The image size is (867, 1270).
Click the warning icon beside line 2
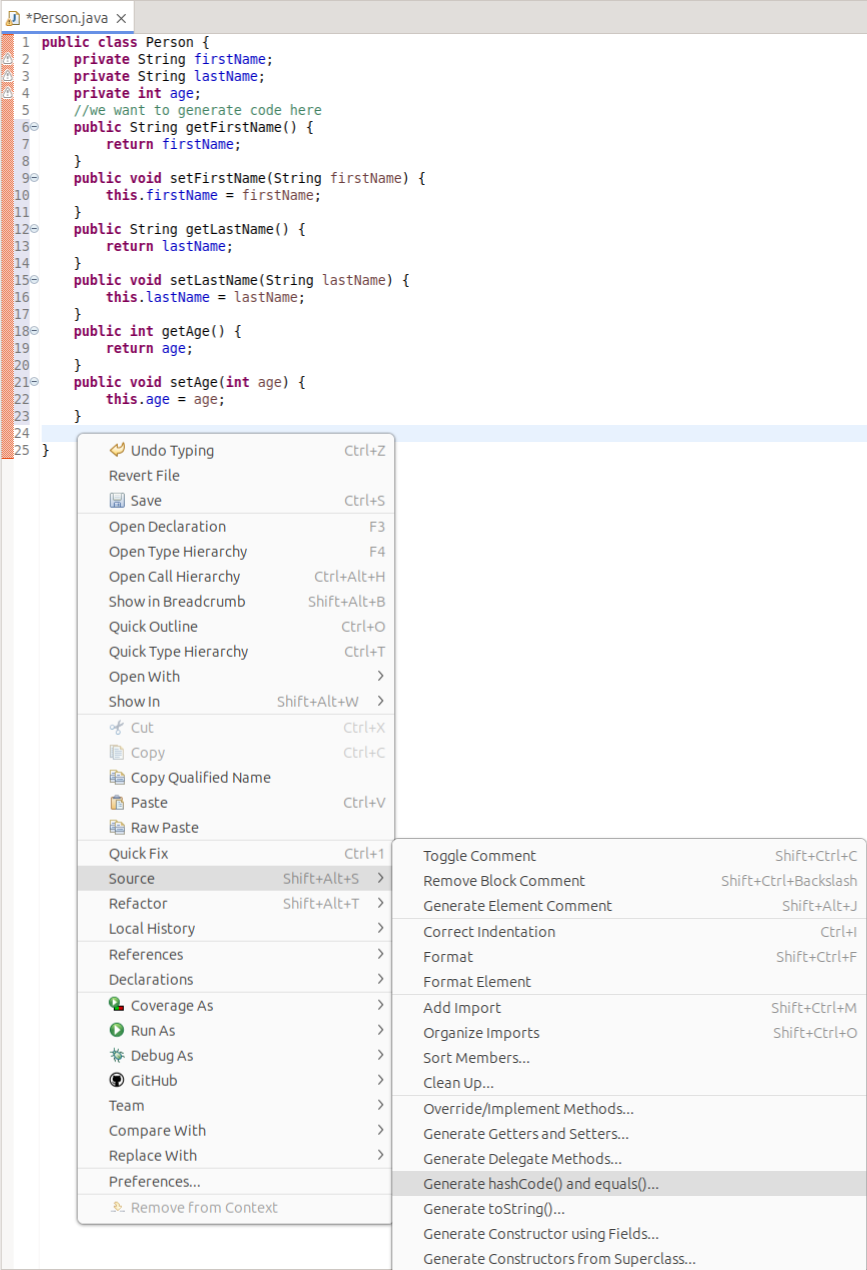pos(7,59)
